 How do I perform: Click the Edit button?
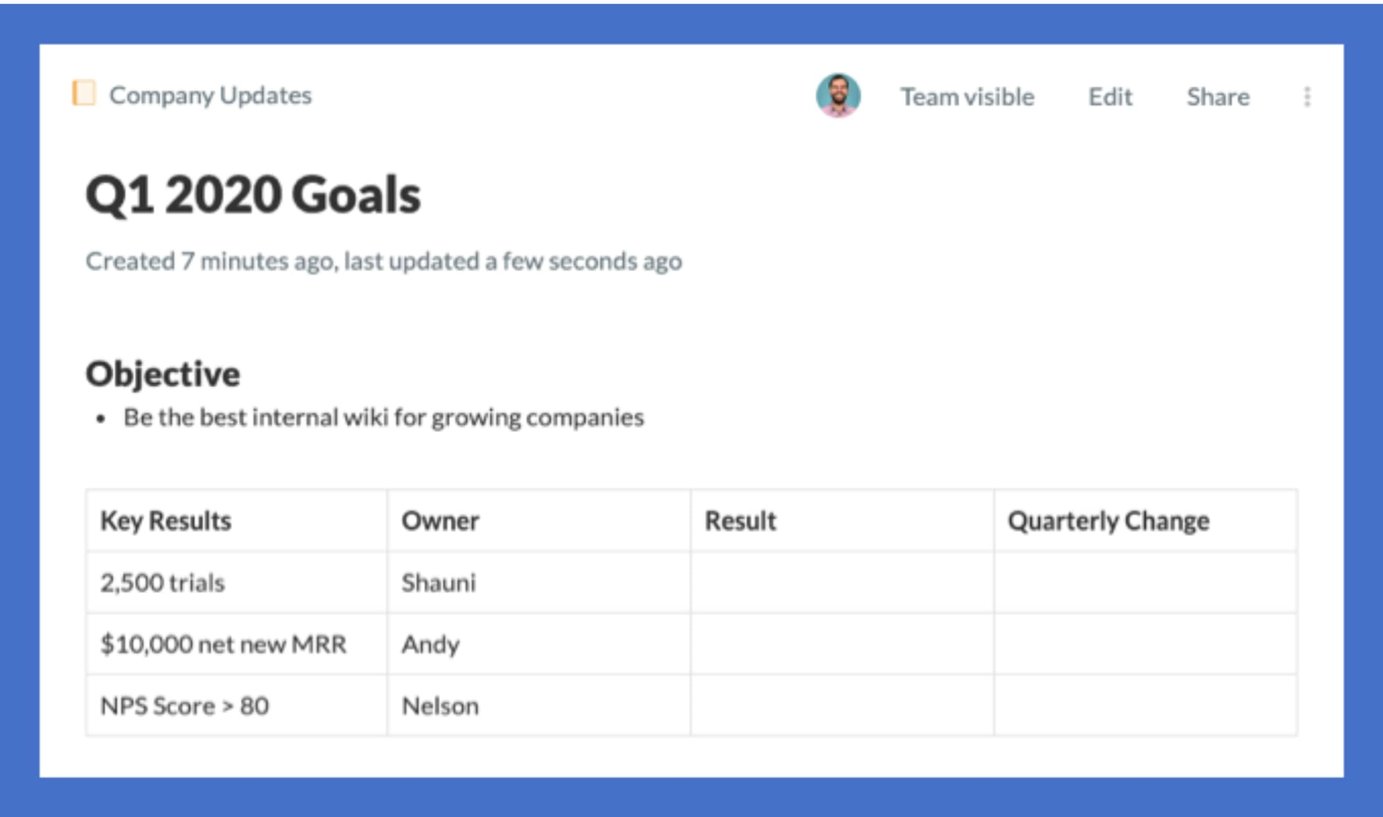[x=1111, y=97]
